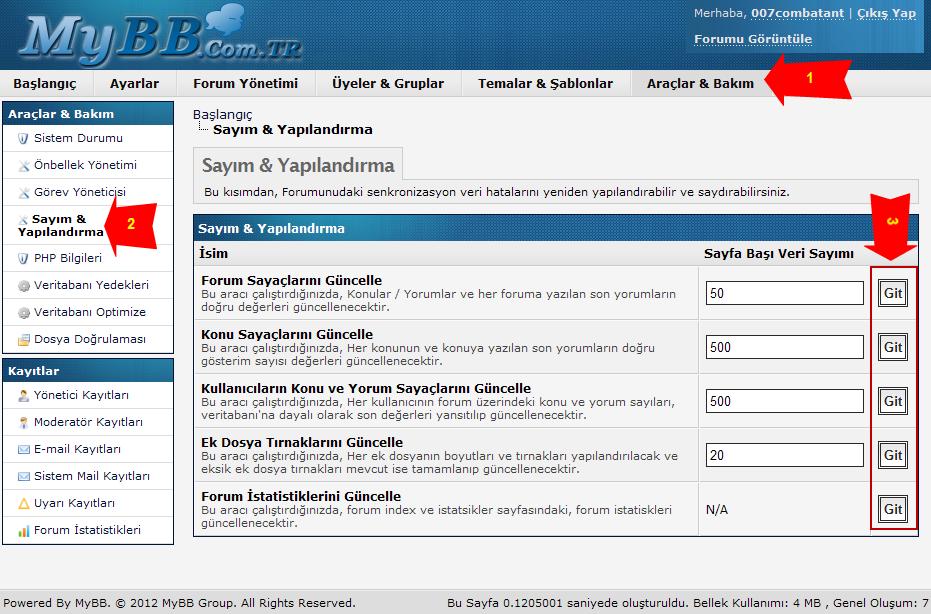Click Git for Ek Dosya Tırnaklarını Güncelle

[x=893, y=455]
